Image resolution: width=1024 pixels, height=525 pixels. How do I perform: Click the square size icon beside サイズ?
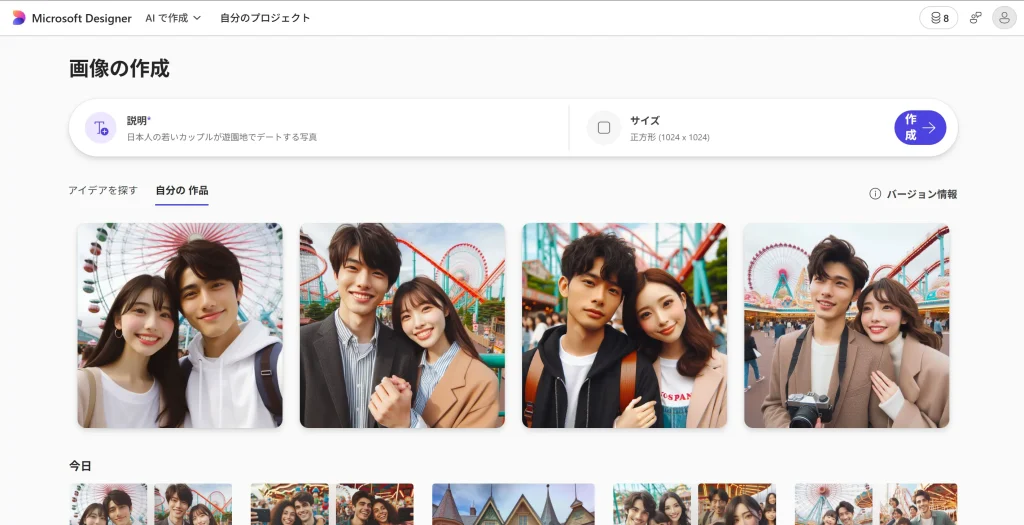point(604,128)
